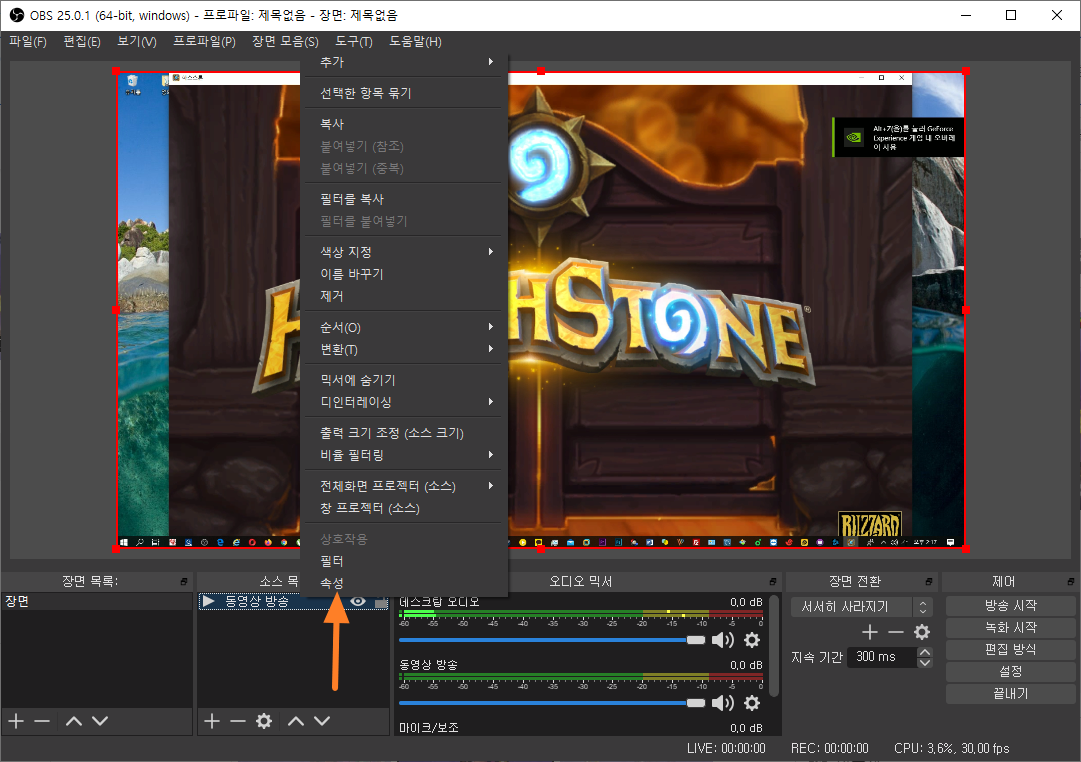Choose 복사 from the context menu
1081x762 pixels.
(x=406, y=123)
